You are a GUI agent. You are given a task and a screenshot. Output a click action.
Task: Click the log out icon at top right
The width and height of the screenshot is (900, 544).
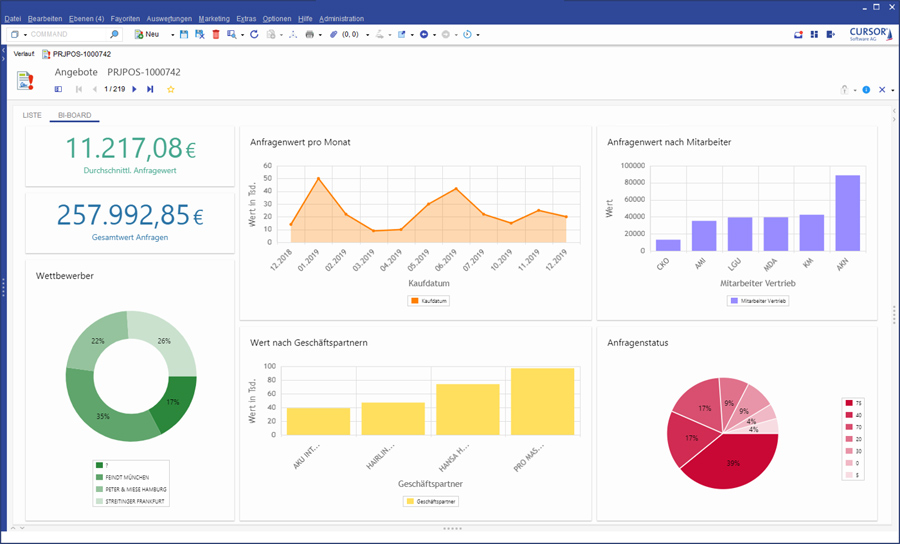click(830, 34)
